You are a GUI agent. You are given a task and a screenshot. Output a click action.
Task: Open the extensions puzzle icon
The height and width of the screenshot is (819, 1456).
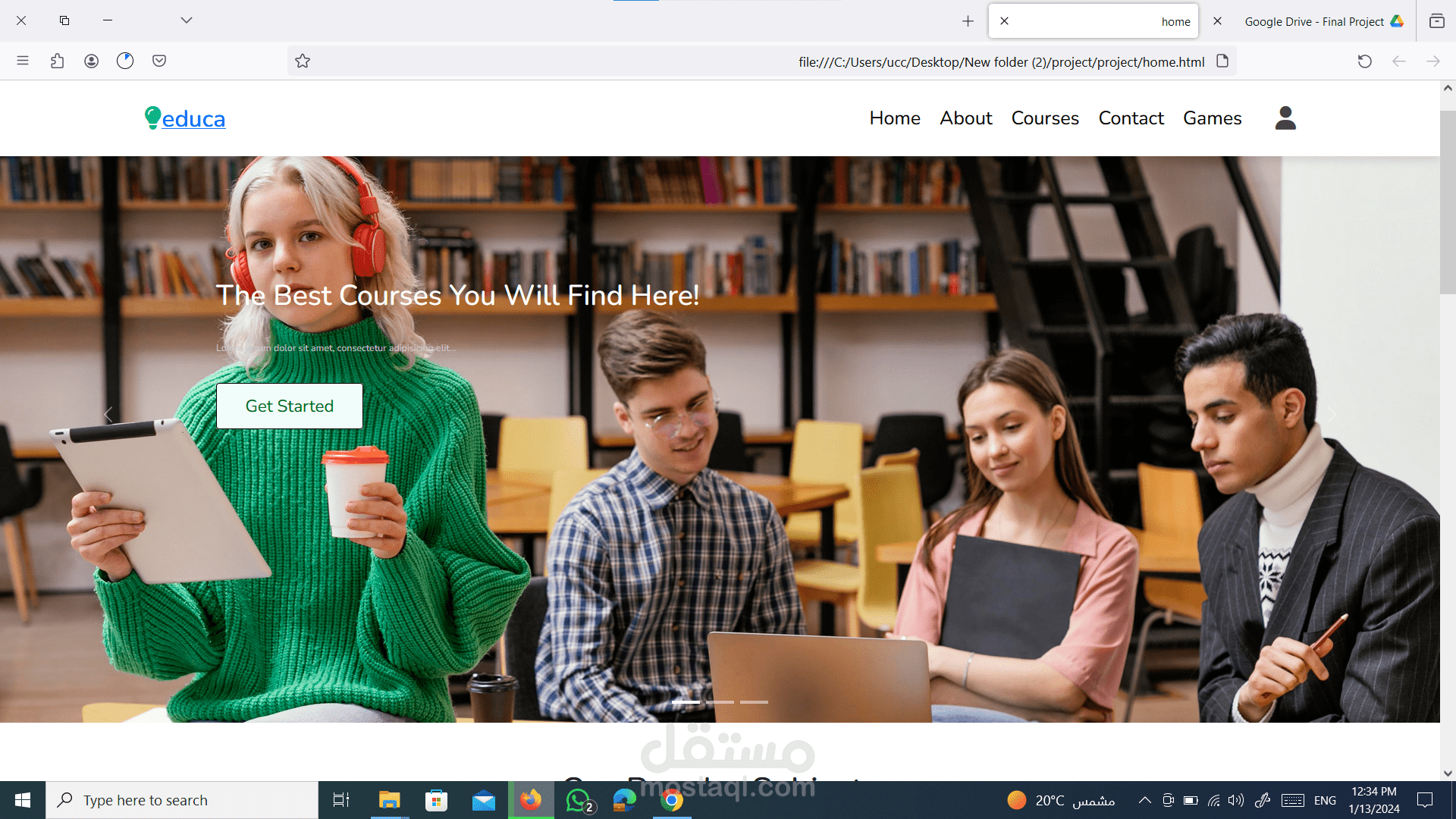pos(57,61)
